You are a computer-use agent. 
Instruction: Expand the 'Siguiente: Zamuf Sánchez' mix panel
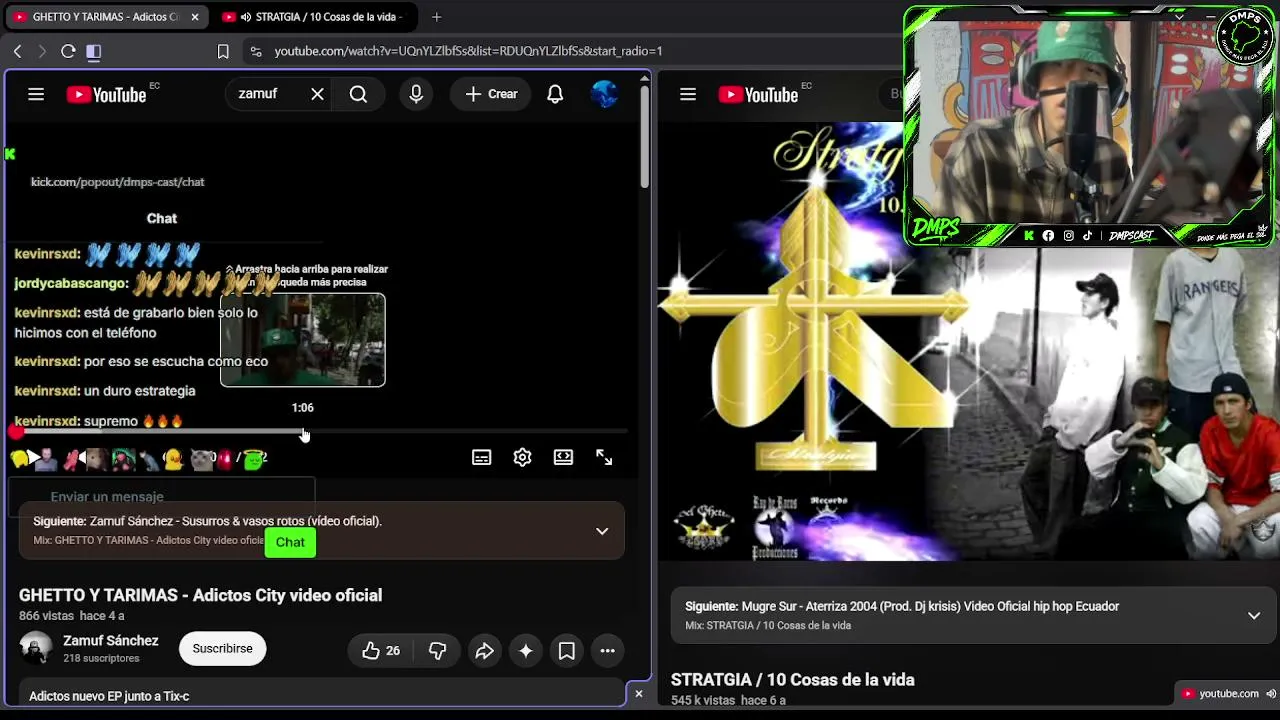[x=602, y=531]
